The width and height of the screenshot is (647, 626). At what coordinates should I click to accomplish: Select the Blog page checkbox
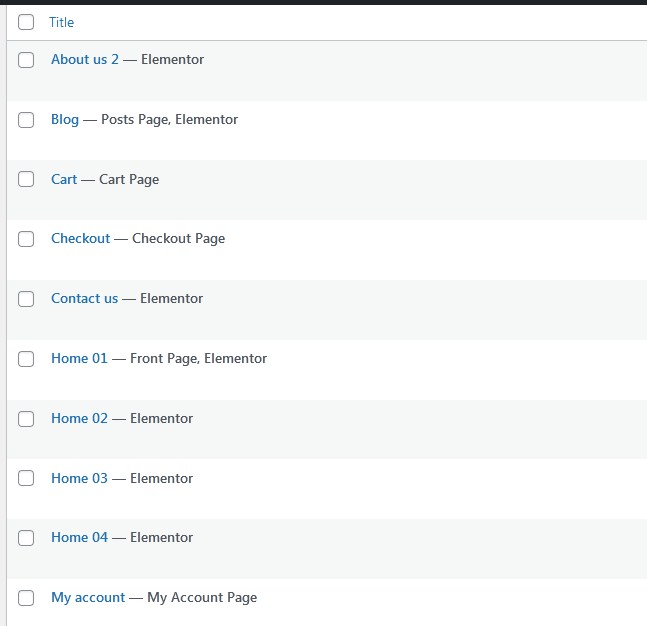26,120
